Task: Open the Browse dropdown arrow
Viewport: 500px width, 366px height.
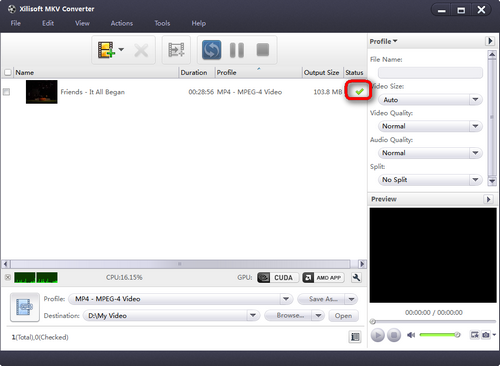Action: pos(318,315)
